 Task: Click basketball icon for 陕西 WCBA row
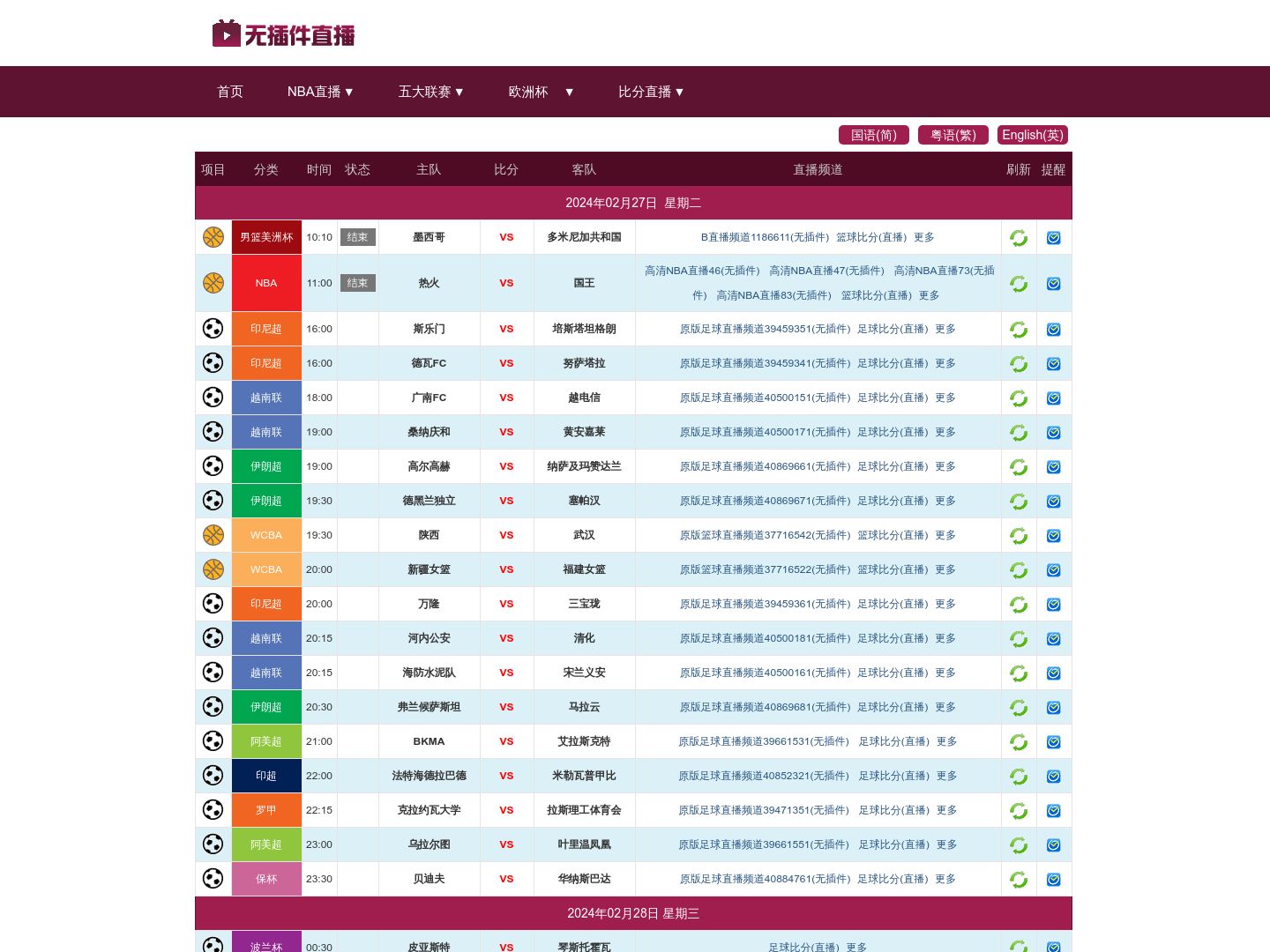pos(213,535)
